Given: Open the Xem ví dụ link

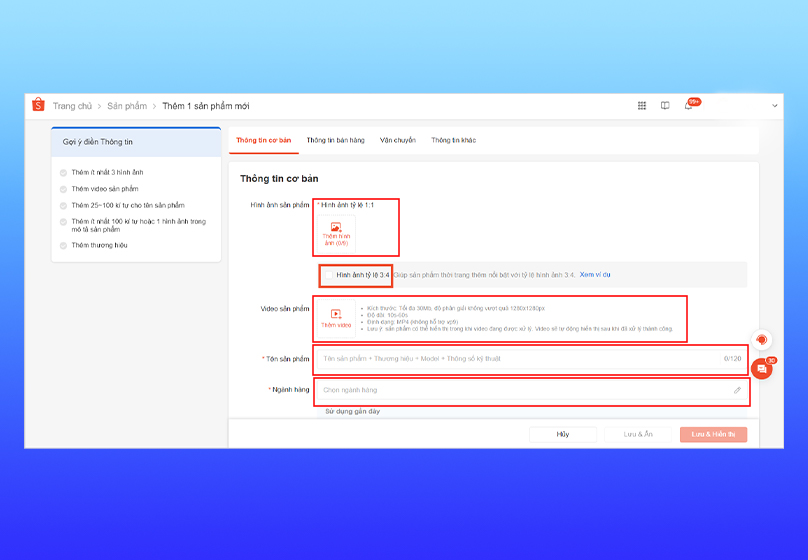Looking at the screenshot, I should (x=595, y=274).
